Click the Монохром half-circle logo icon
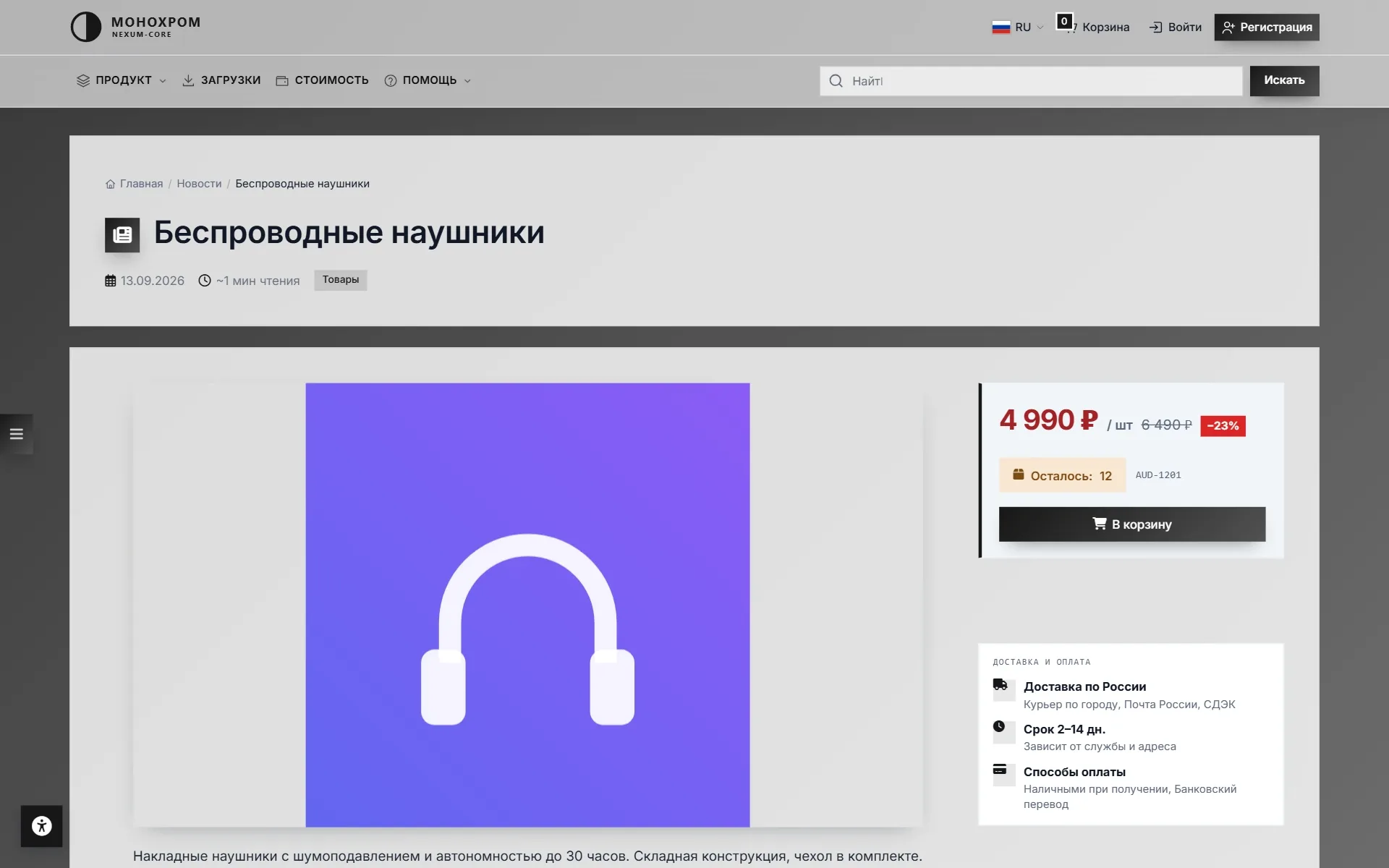 pyautogui.click(x=85, y=27)
